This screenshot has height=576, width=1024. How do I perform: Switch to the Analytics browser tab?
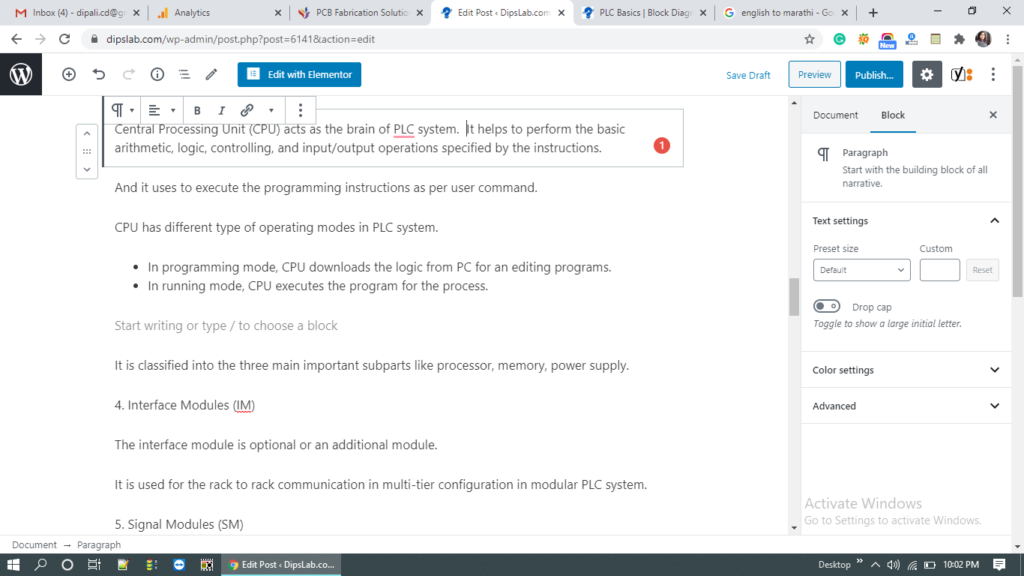pos(215,13)
